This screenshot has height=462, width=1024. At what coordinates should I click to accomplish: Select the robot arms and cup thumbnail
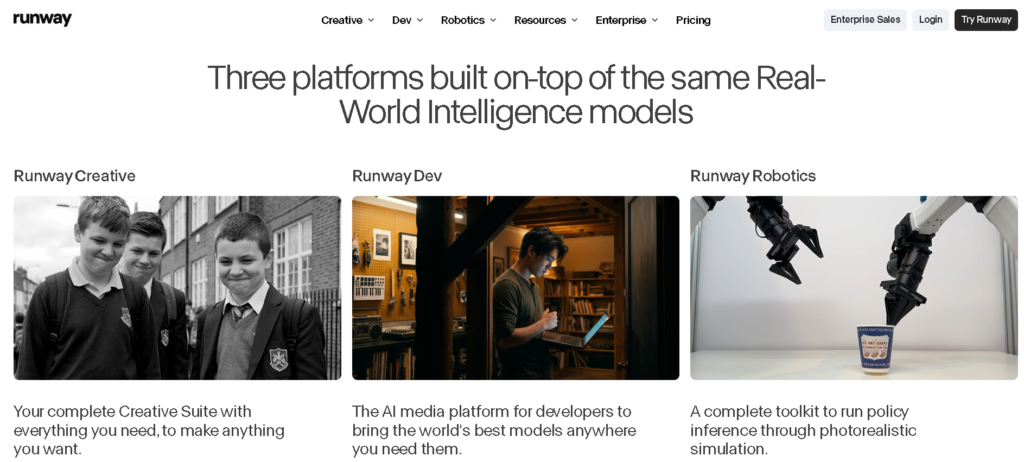tap(854, 288)
